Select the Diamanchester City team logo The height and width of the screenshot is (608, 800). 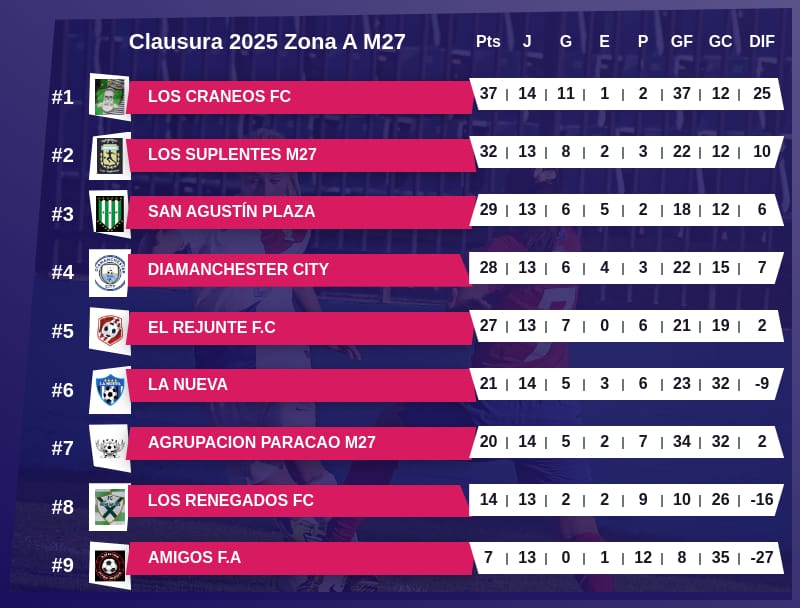pyautogui.click(x=110, y=272)
